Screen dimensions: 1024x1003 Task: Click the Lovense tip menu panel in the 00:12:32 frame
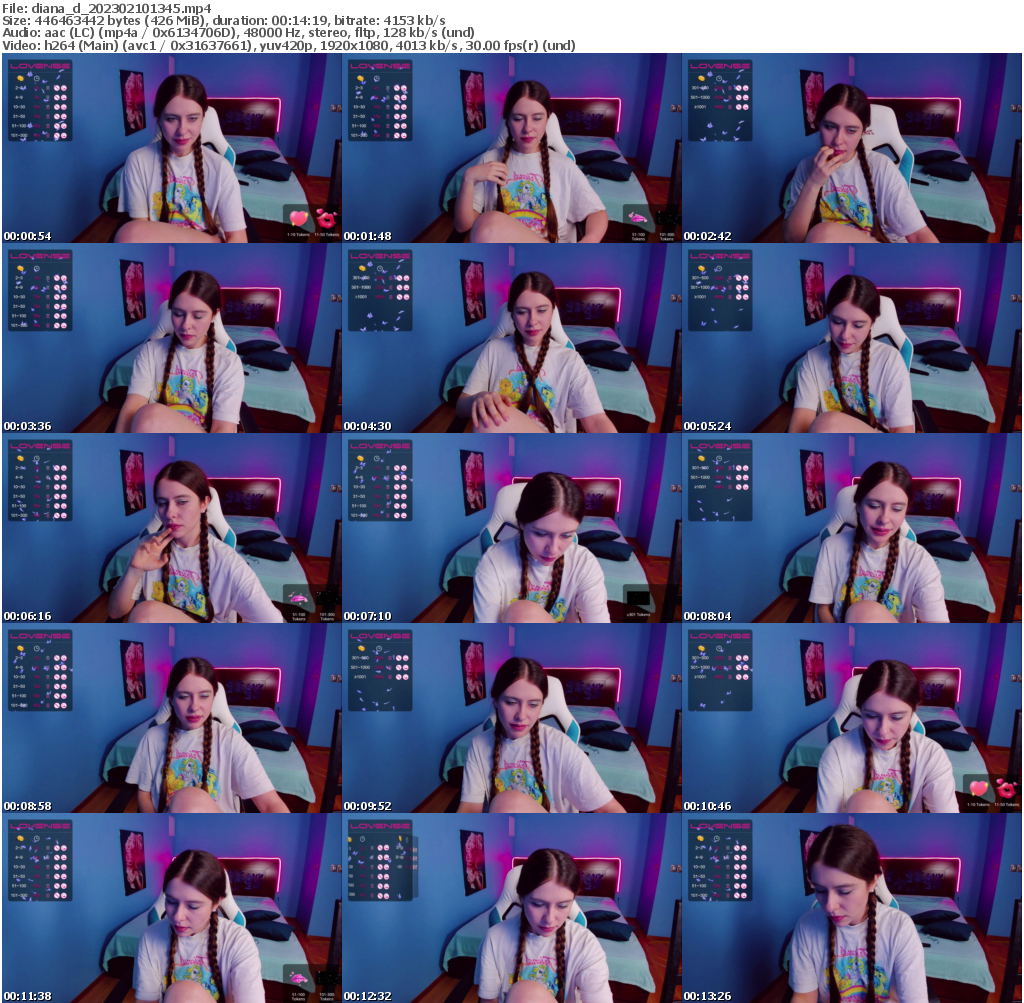(x=380, y=864)
